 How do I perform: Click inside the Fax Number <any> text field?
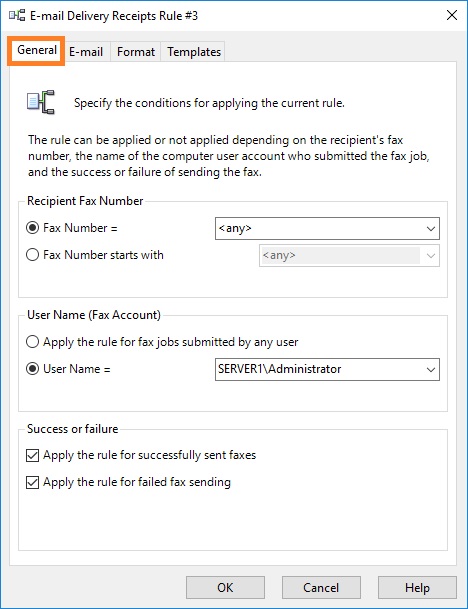(x=318, y=228)
